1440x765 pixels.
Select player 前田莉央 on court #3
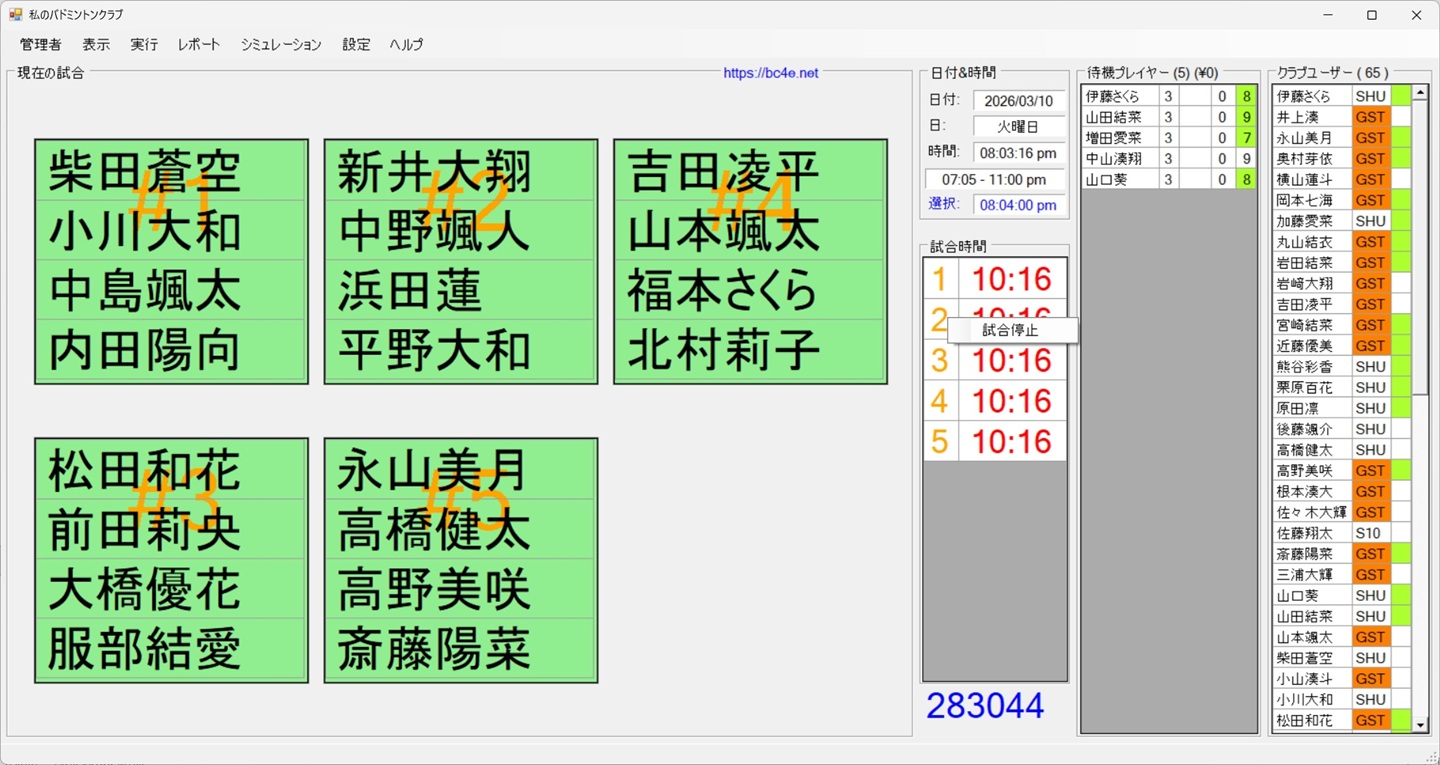coord(171,529)
